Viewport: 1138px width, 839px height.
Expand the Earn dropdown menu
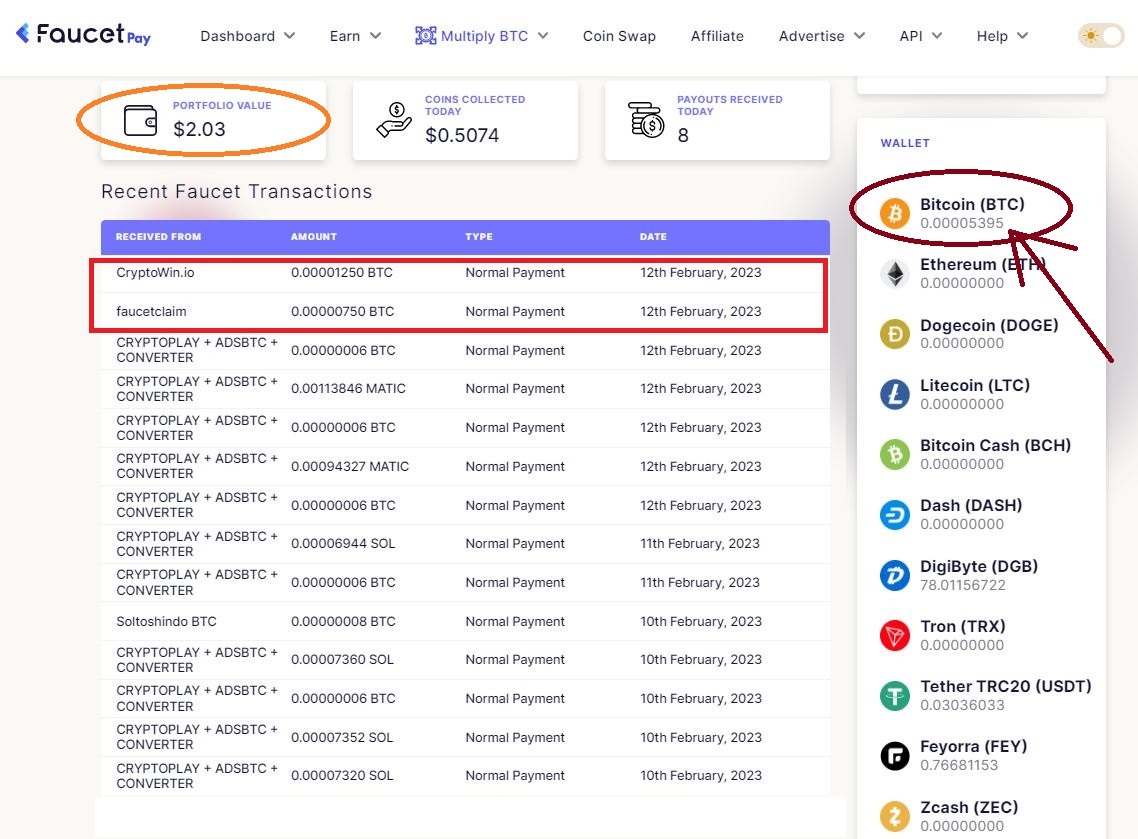click(x=355, y=36)
